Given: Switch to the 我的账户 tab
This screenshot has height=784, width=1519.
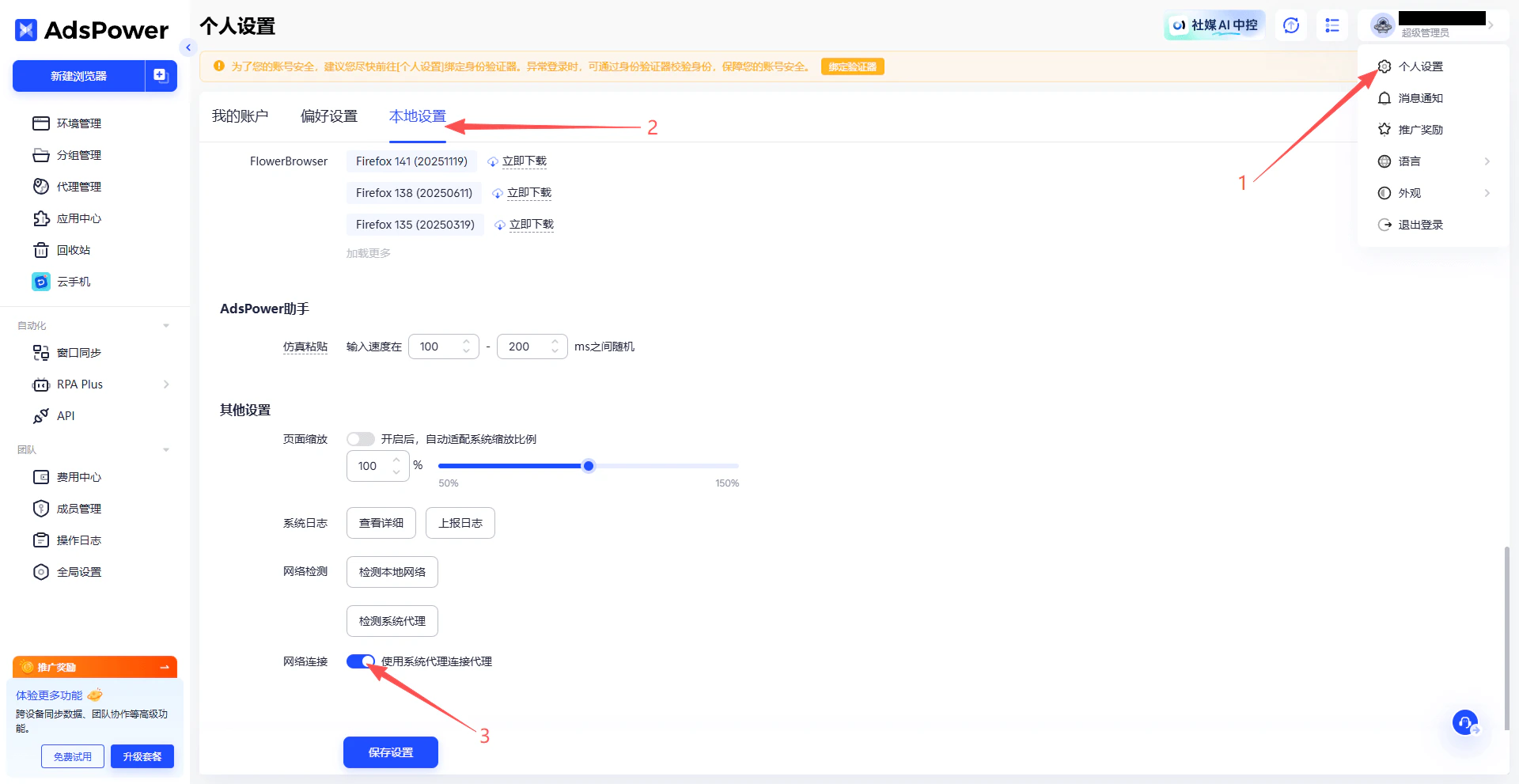Looking at the screenshot, I should pos(241,116).
